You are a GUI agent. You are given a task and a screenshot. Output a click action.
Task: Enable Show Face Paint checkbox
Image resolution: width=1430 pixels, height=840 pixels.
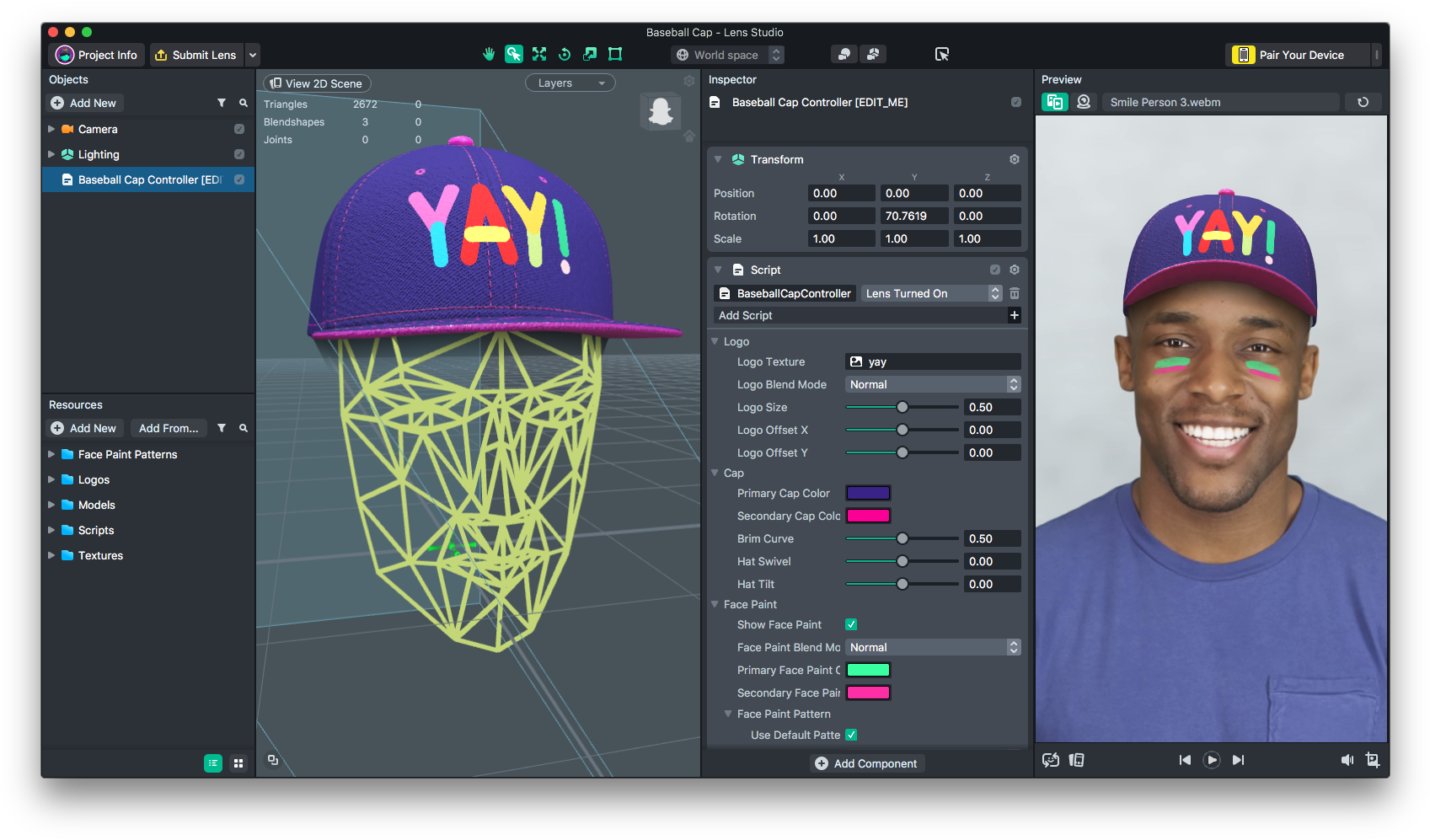click(x=851, y=624)
